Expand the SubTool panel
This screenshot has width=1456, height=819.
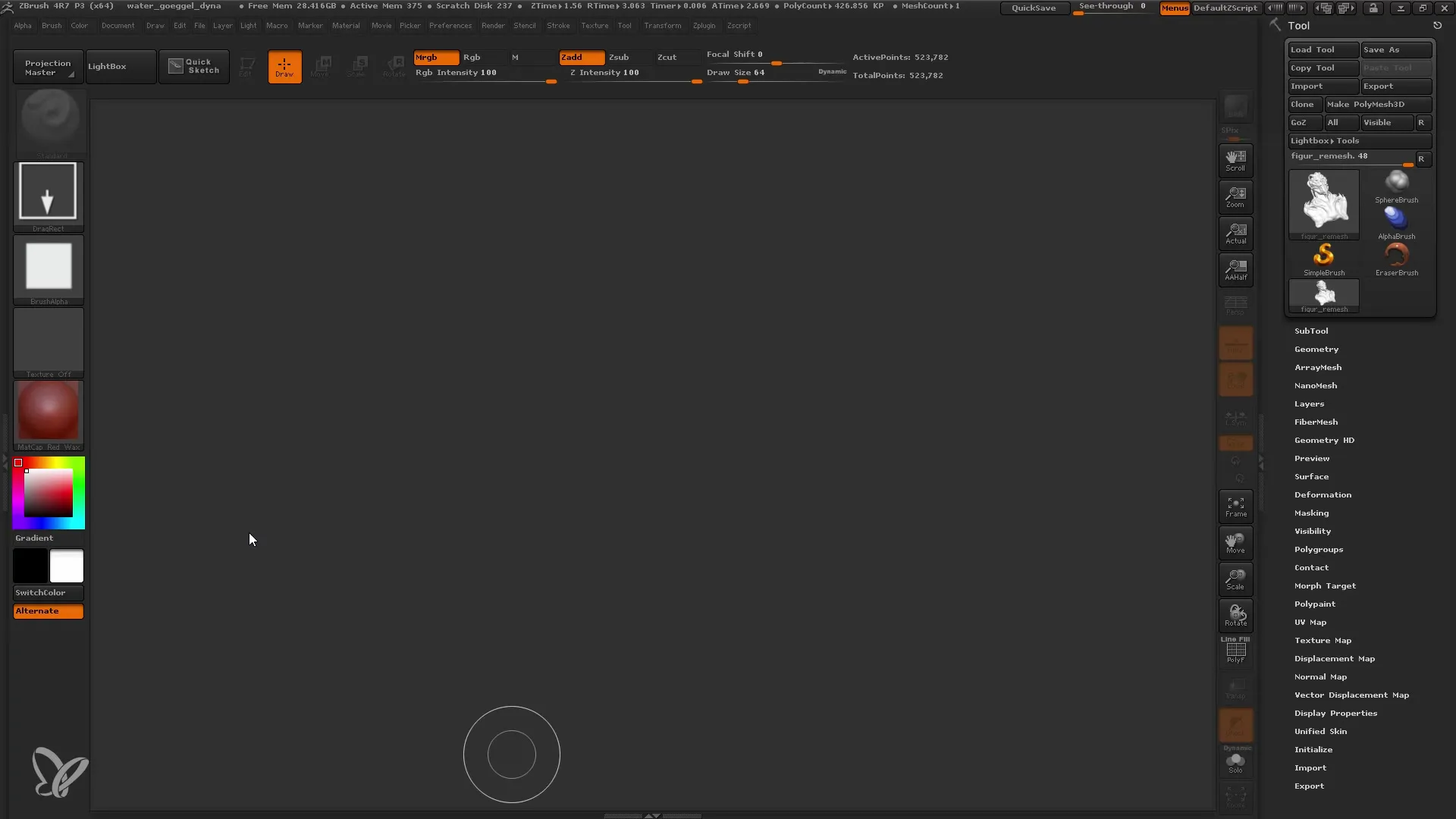[1312, 330]
